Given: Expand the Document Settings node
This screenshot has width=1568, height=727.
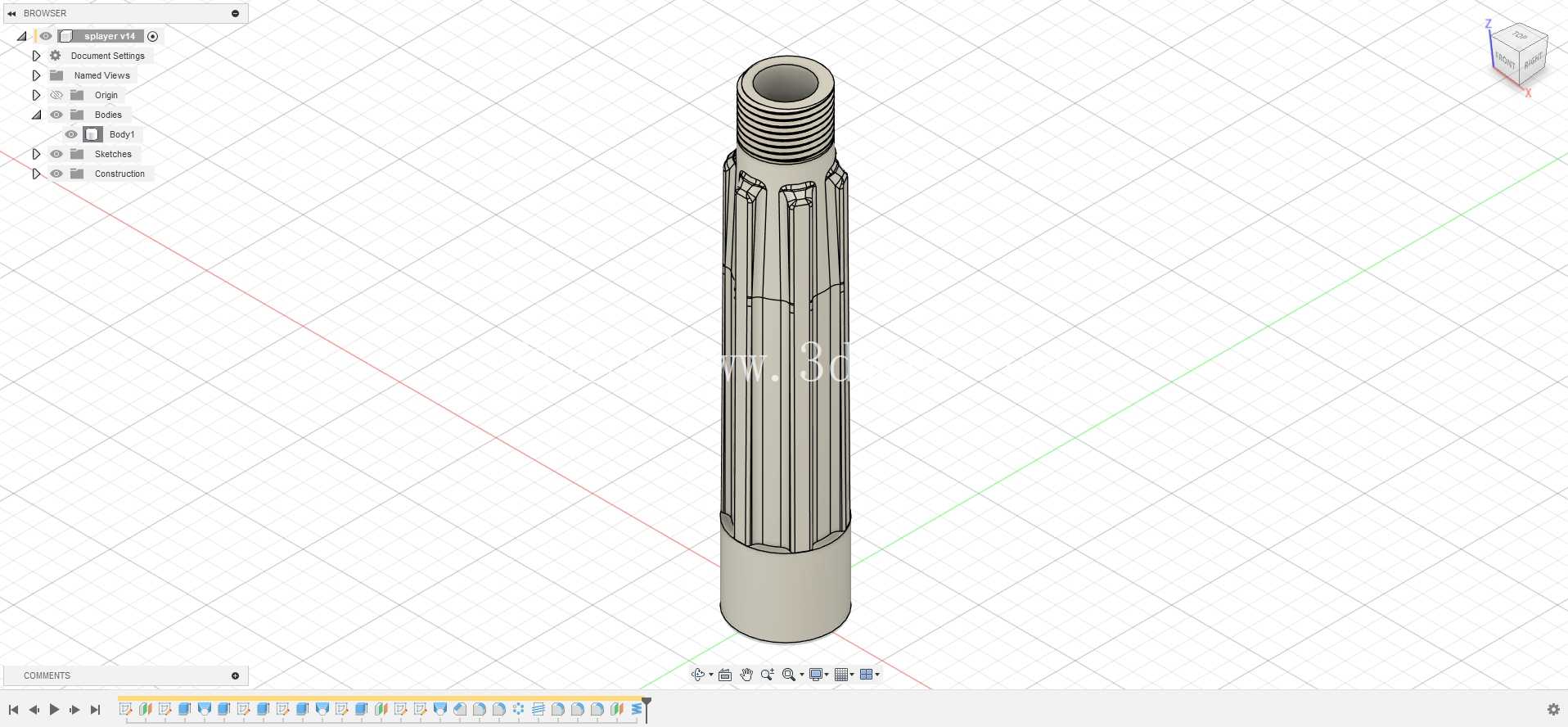Looking at the screenshot, I should [x=36, y=56].
